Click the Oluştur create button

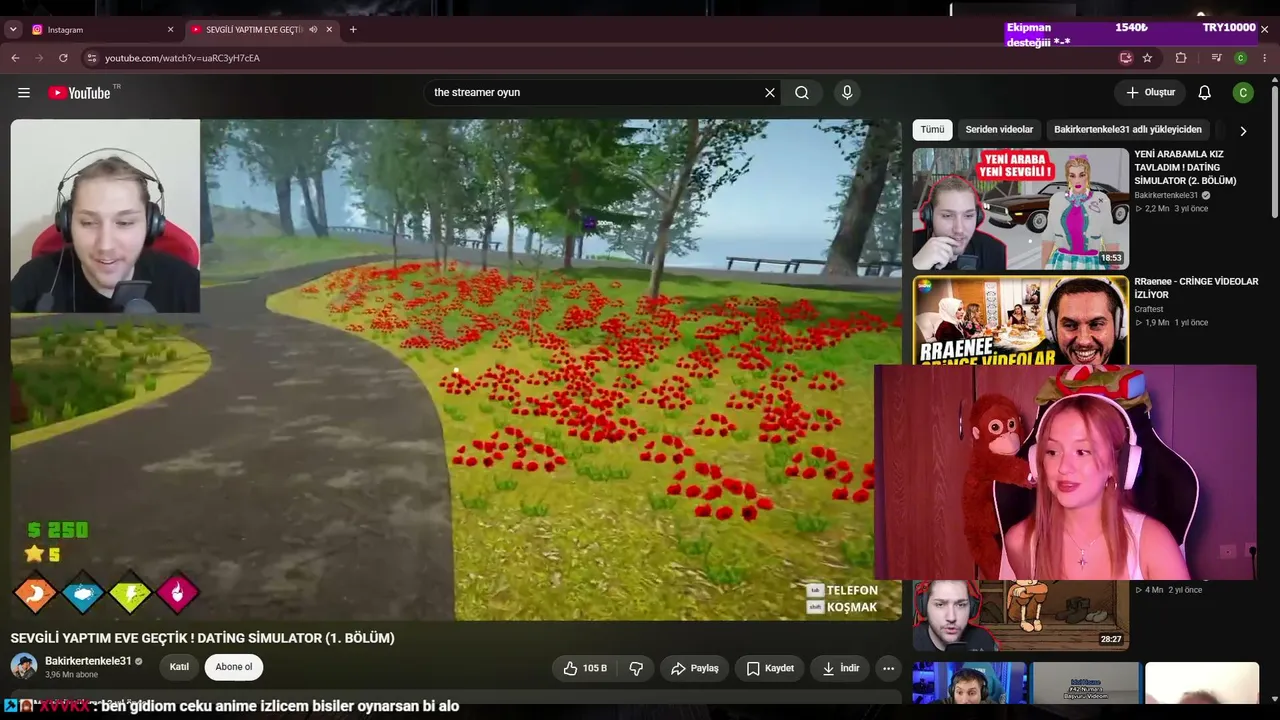(x=1150, y=93)
